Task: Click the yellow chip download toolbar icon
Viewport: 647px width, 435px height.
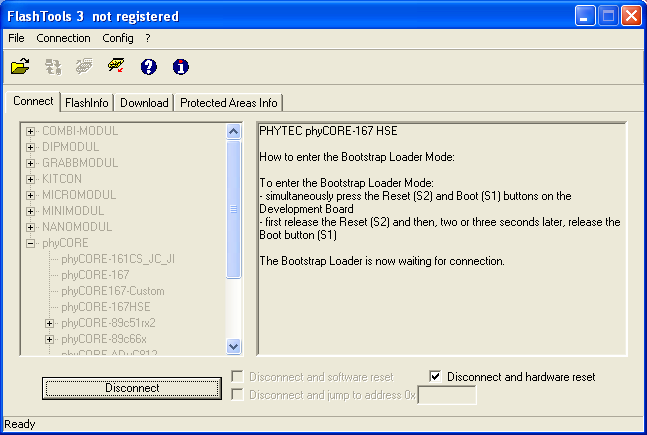Action: 116,65
